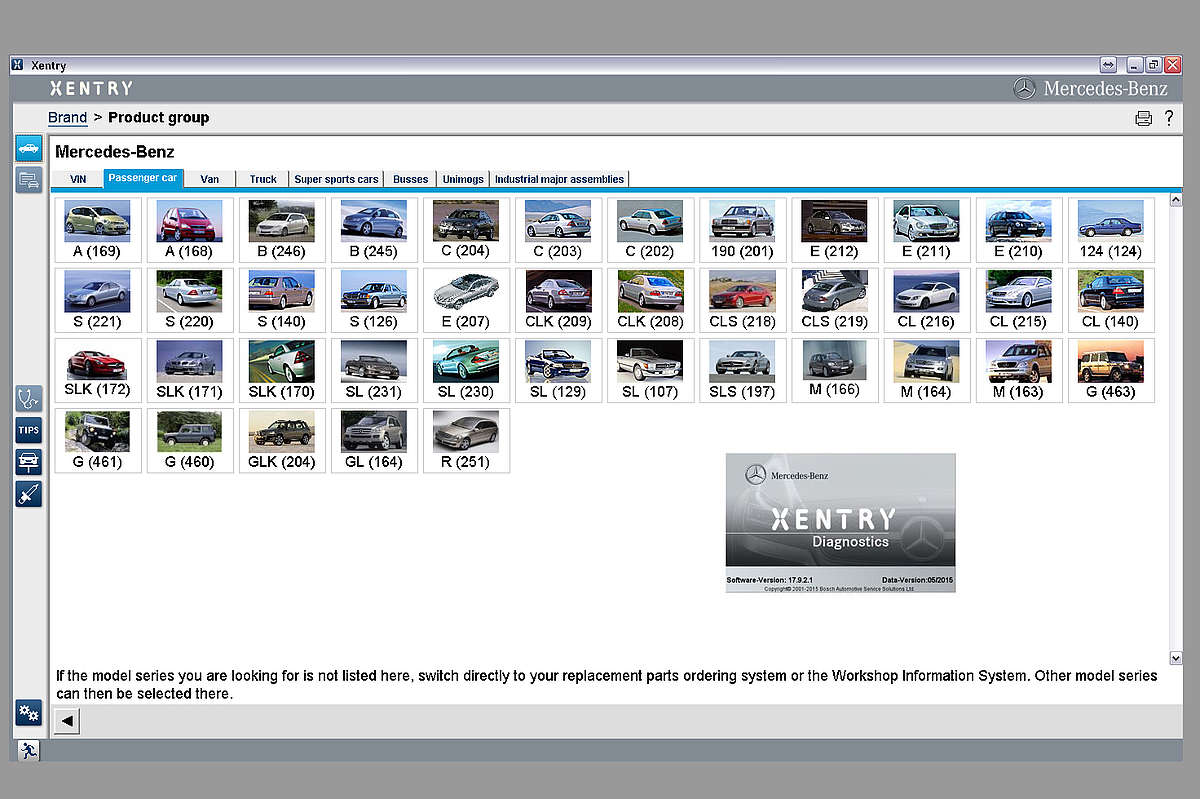
Task: Select model series A (168)
Action: [x=189, y=230]
